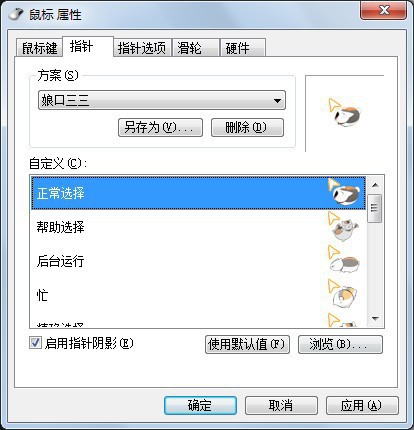414x430 pixels.
Task: Click the Working in Background (后台运行) cursor icon
Action: point(344,260)
